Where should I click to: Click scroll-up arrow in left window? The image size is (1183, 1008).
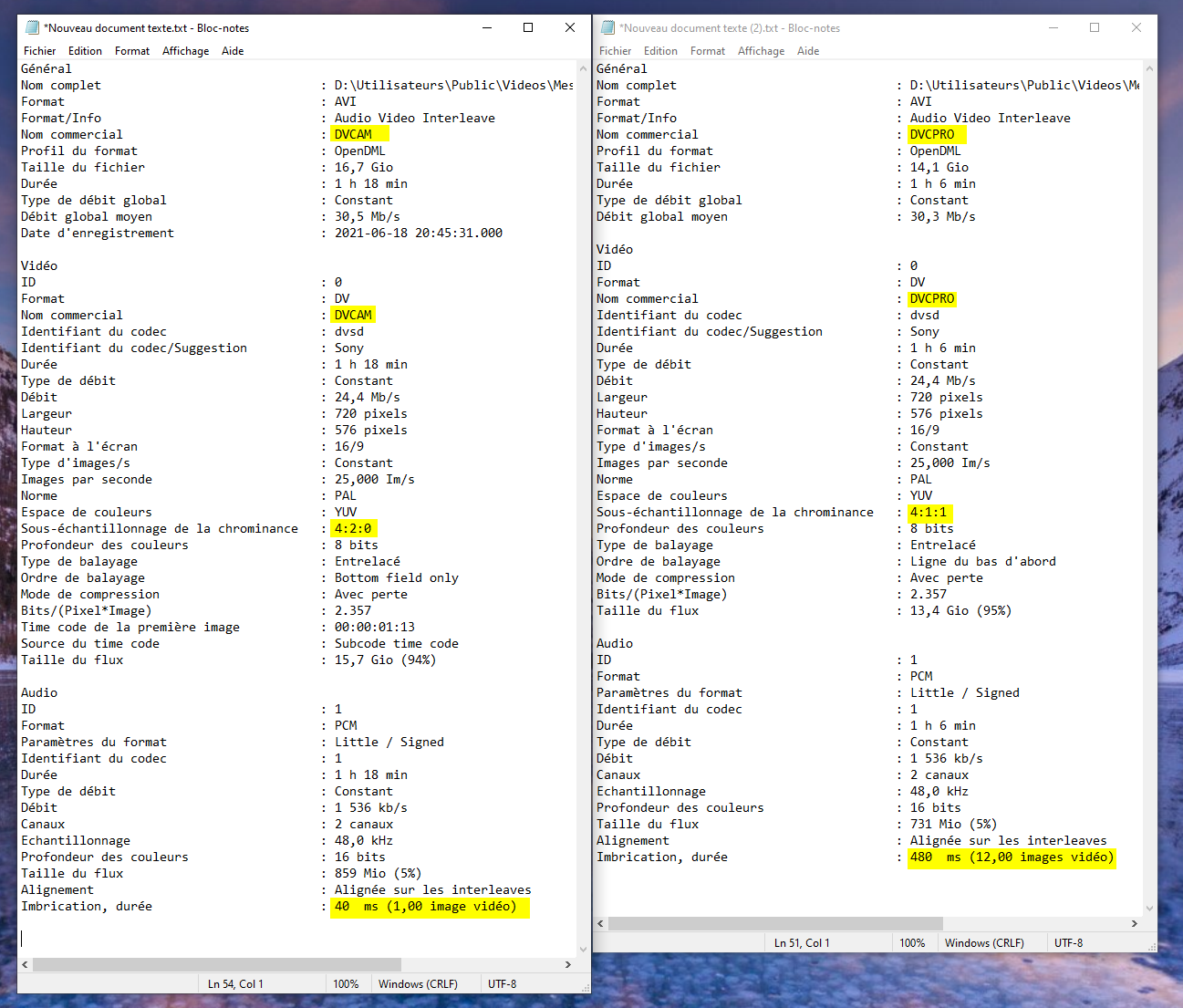[x=583, y=68]
